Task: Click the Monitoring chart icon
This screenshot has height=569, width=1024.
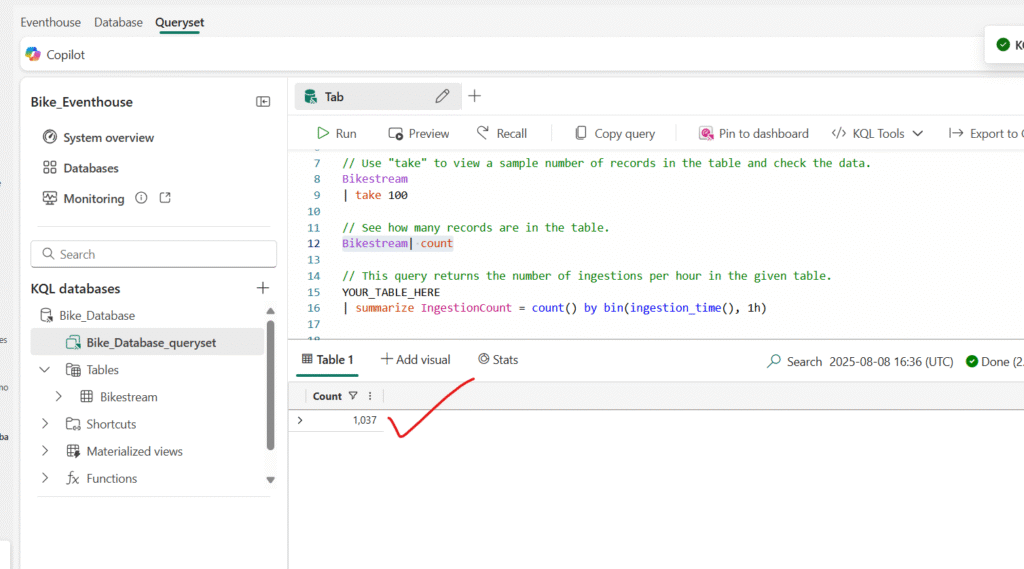Action: coord(50,198)
